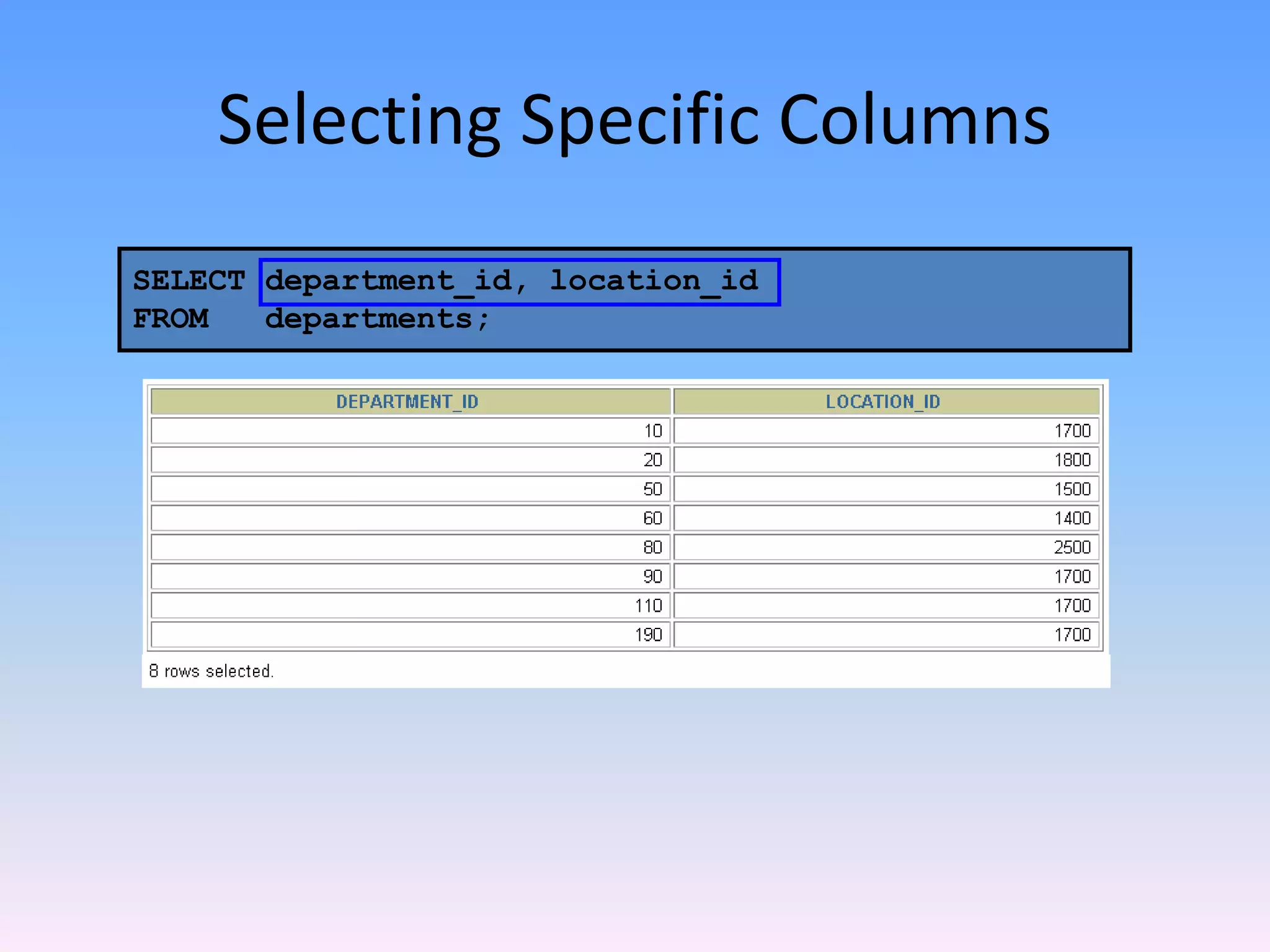The height and width of the screenshot is (952, 1270).
Task: Click the DEPARTMENT_ID column header
Action: click(410, 402)
